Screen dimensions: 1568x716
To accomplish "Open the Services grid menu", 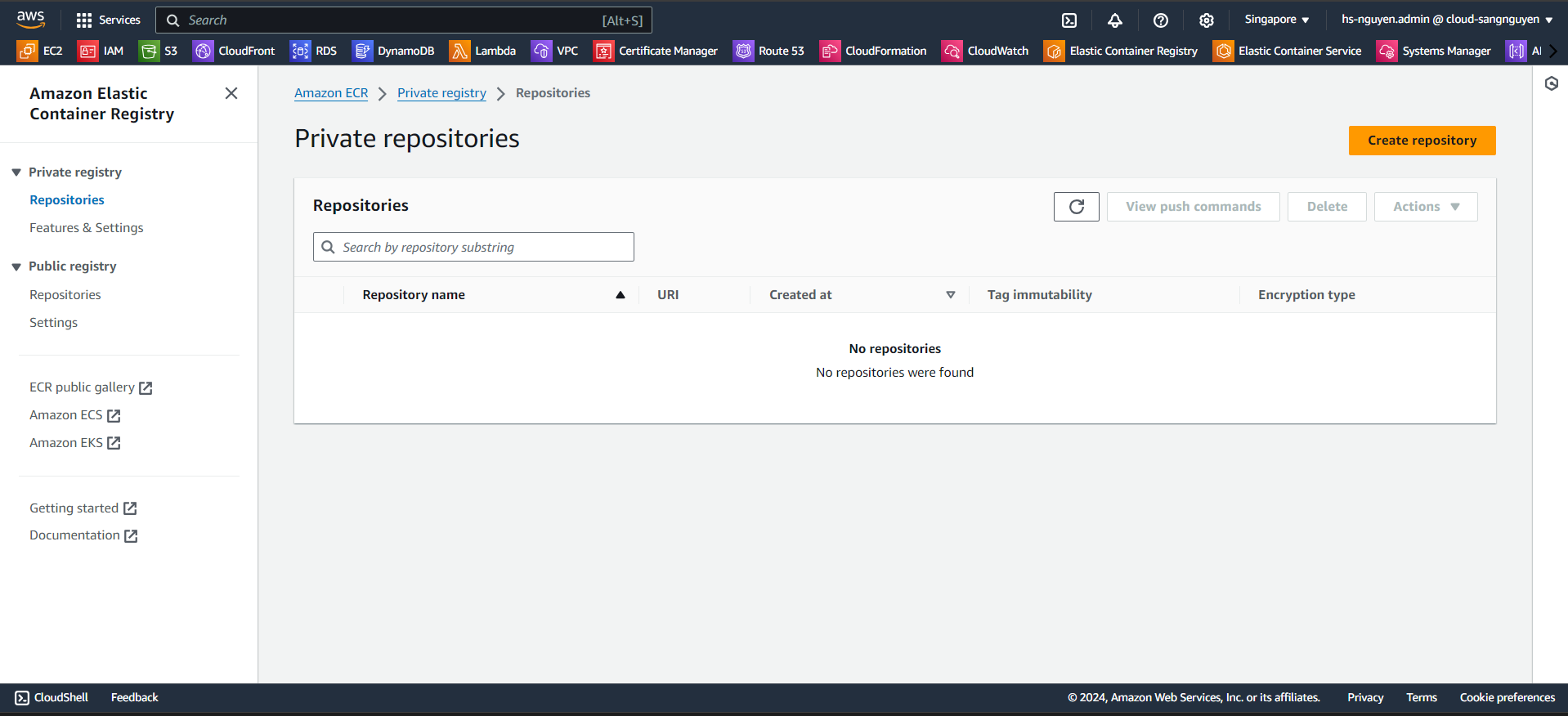I will 108,20.
